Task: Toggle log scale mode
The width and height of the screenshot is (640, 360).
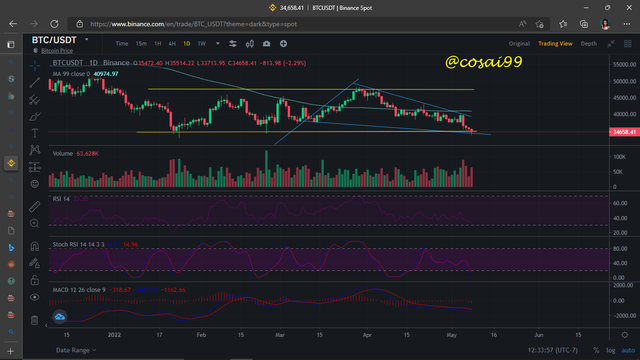Action: point(611,350)
